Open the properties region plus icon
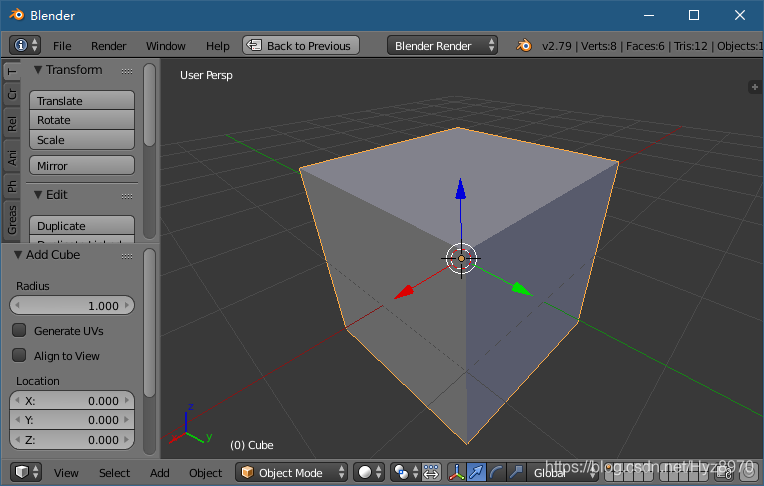 [x=755, y=87]
